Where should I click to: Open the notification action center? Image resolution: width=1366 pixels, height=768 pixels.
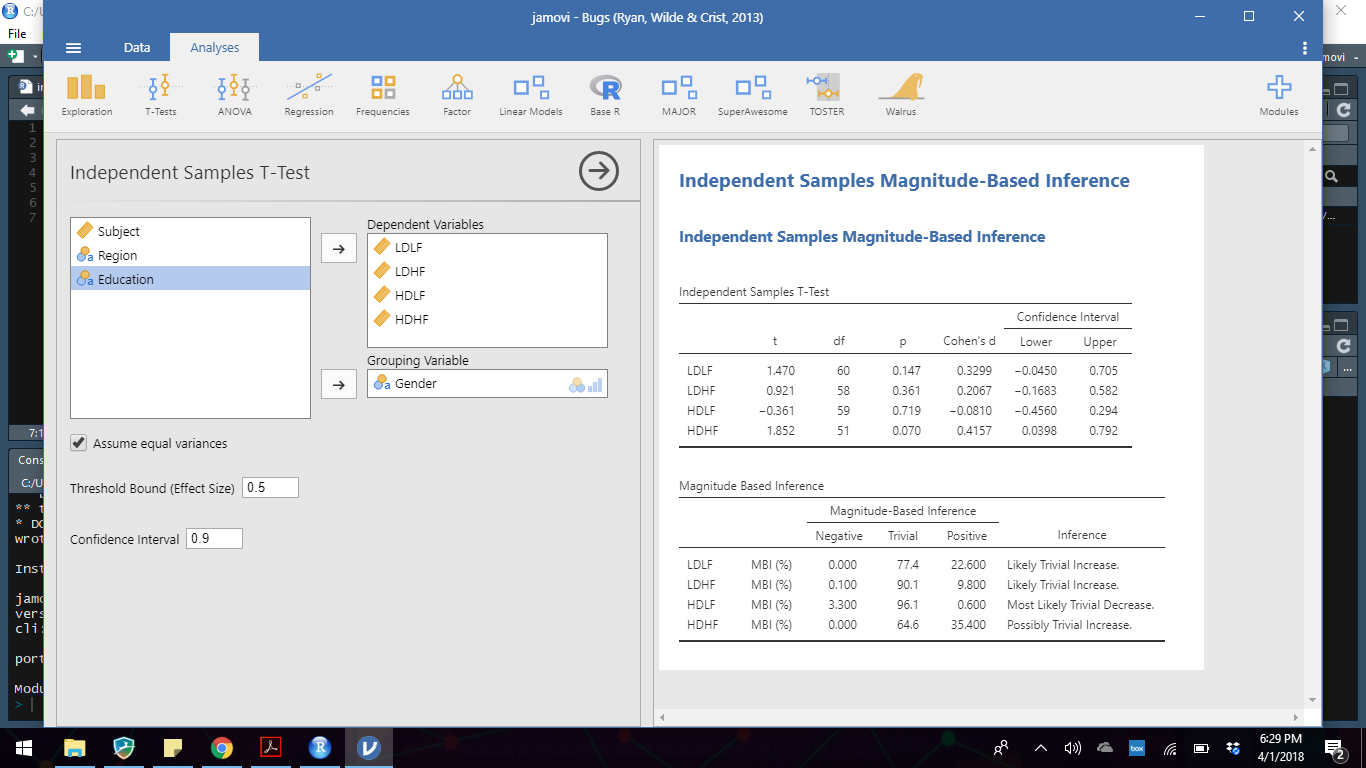(x=1334, y=747)
